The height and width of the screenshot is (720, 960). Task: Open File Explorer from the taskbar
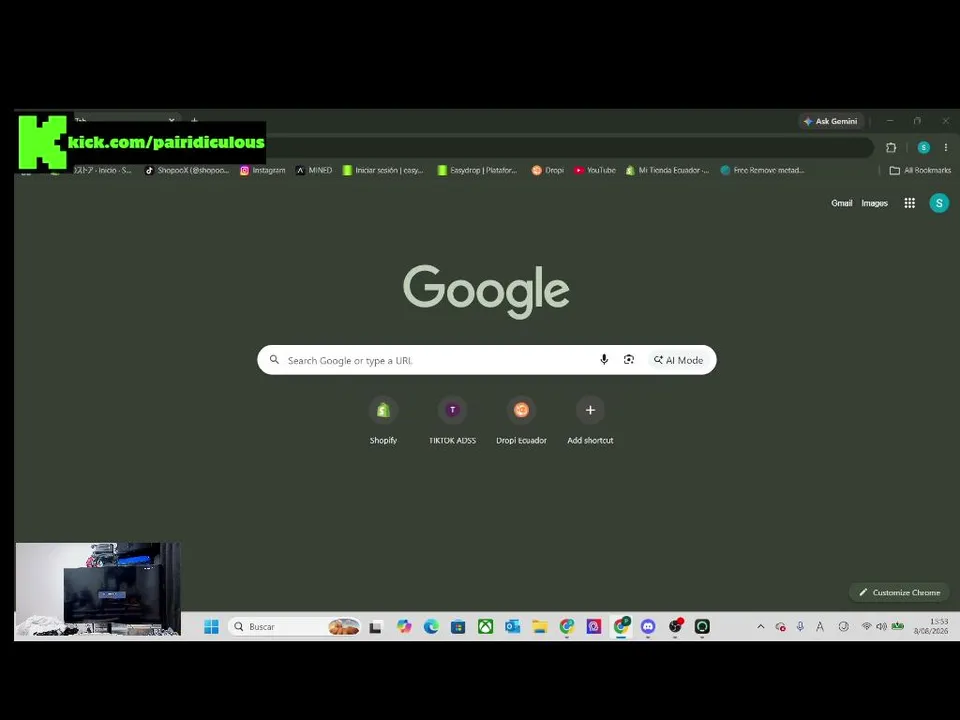tap(539, 626)
